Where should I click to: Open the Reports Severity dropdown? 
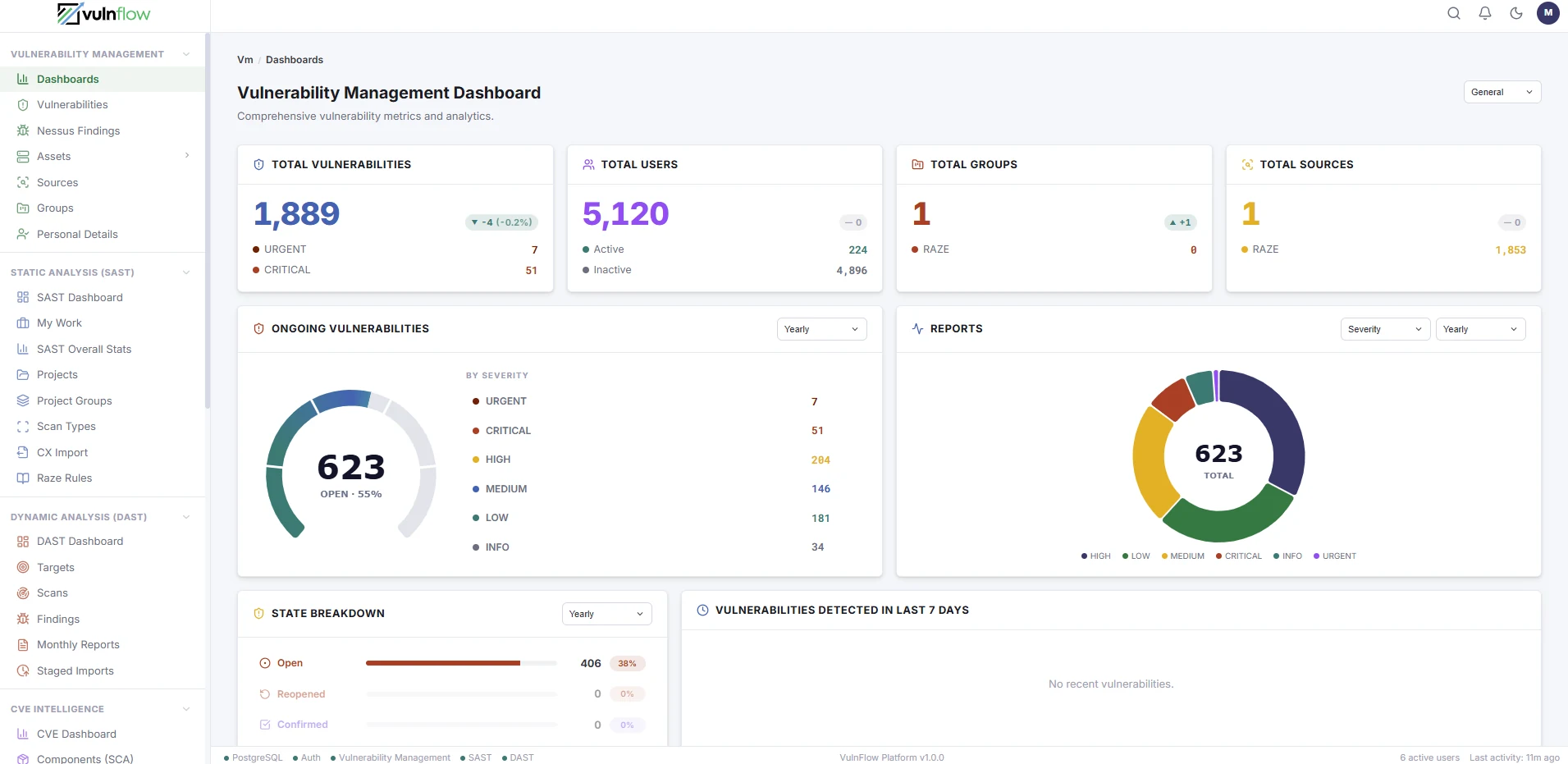1385,329
